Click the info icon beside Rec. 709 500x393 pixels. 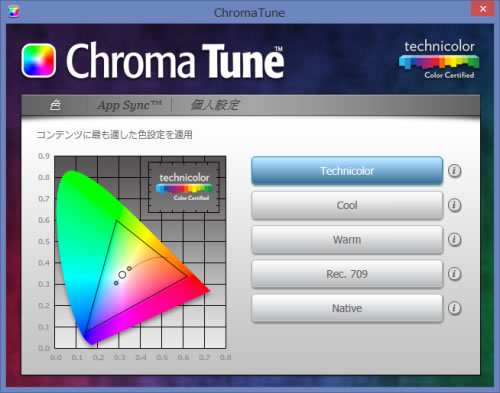point(454,274)
